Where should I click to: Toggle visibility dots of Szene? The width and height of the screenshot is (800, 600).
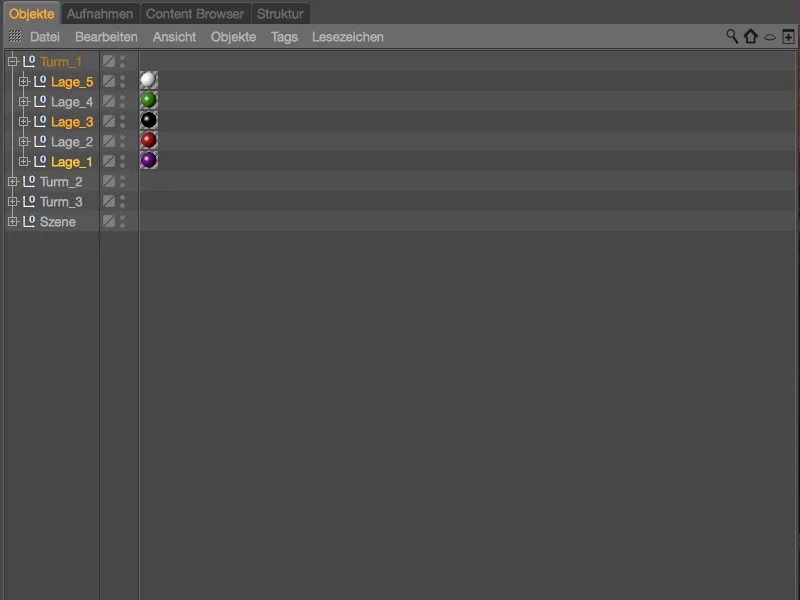point(122,221)
